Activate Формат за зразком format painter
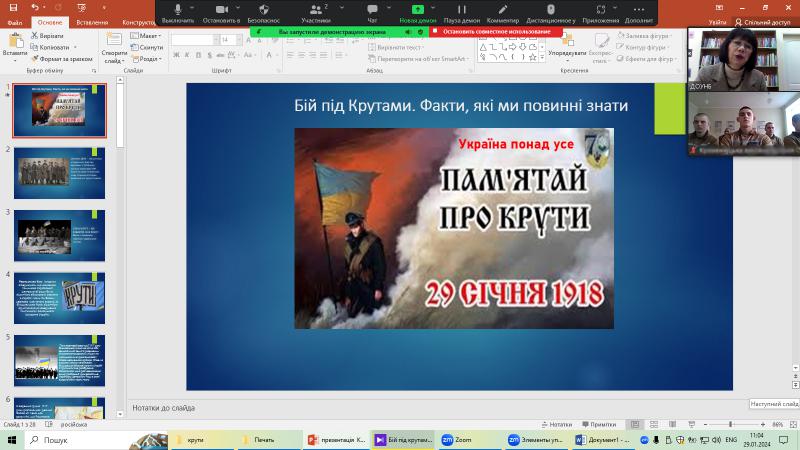The width and height of the screenshot is (800, 450). [61, 59]
